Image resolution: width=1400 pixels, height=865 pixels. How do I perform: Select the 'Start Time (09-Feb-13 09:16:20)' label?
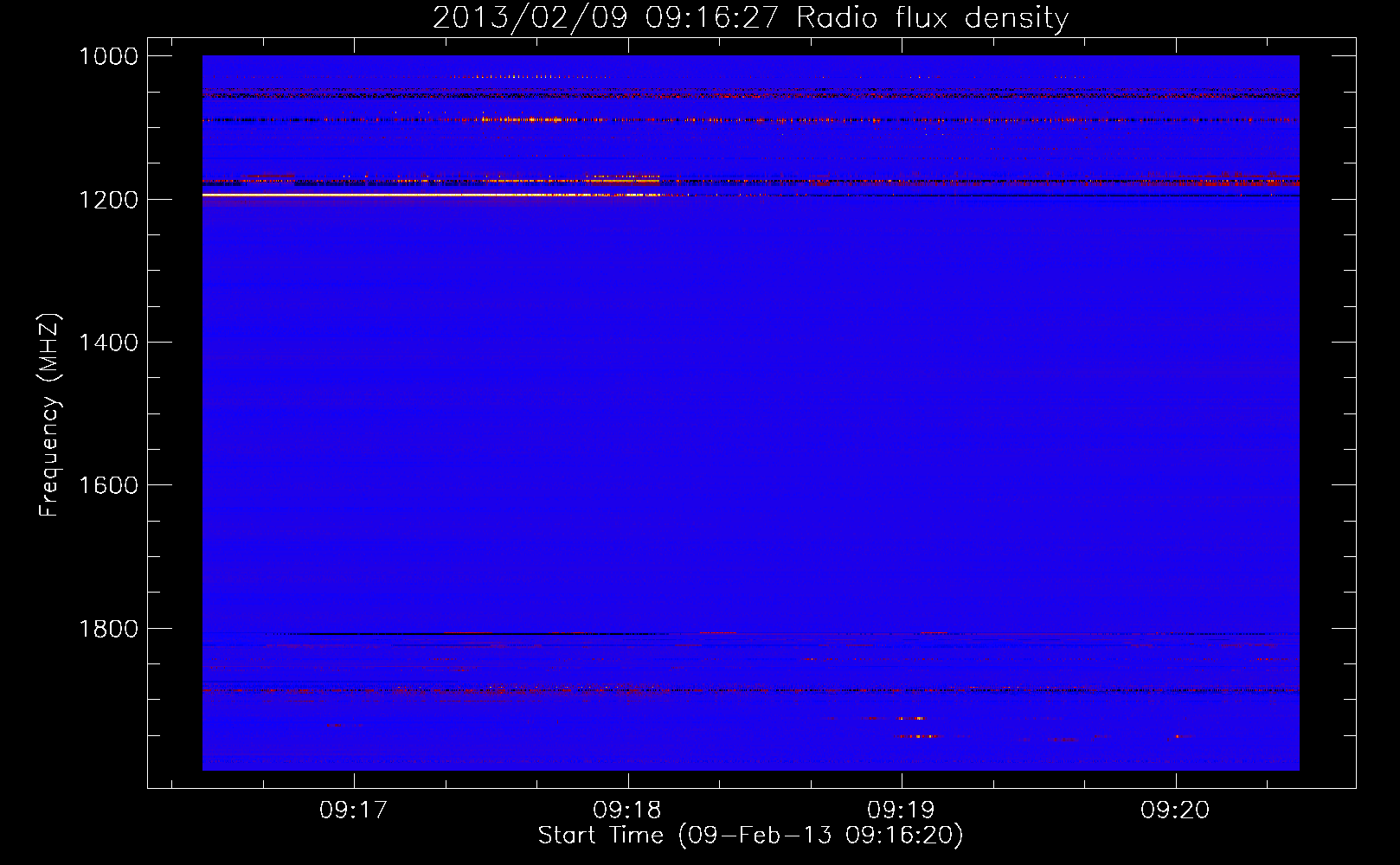coord(750,836)
